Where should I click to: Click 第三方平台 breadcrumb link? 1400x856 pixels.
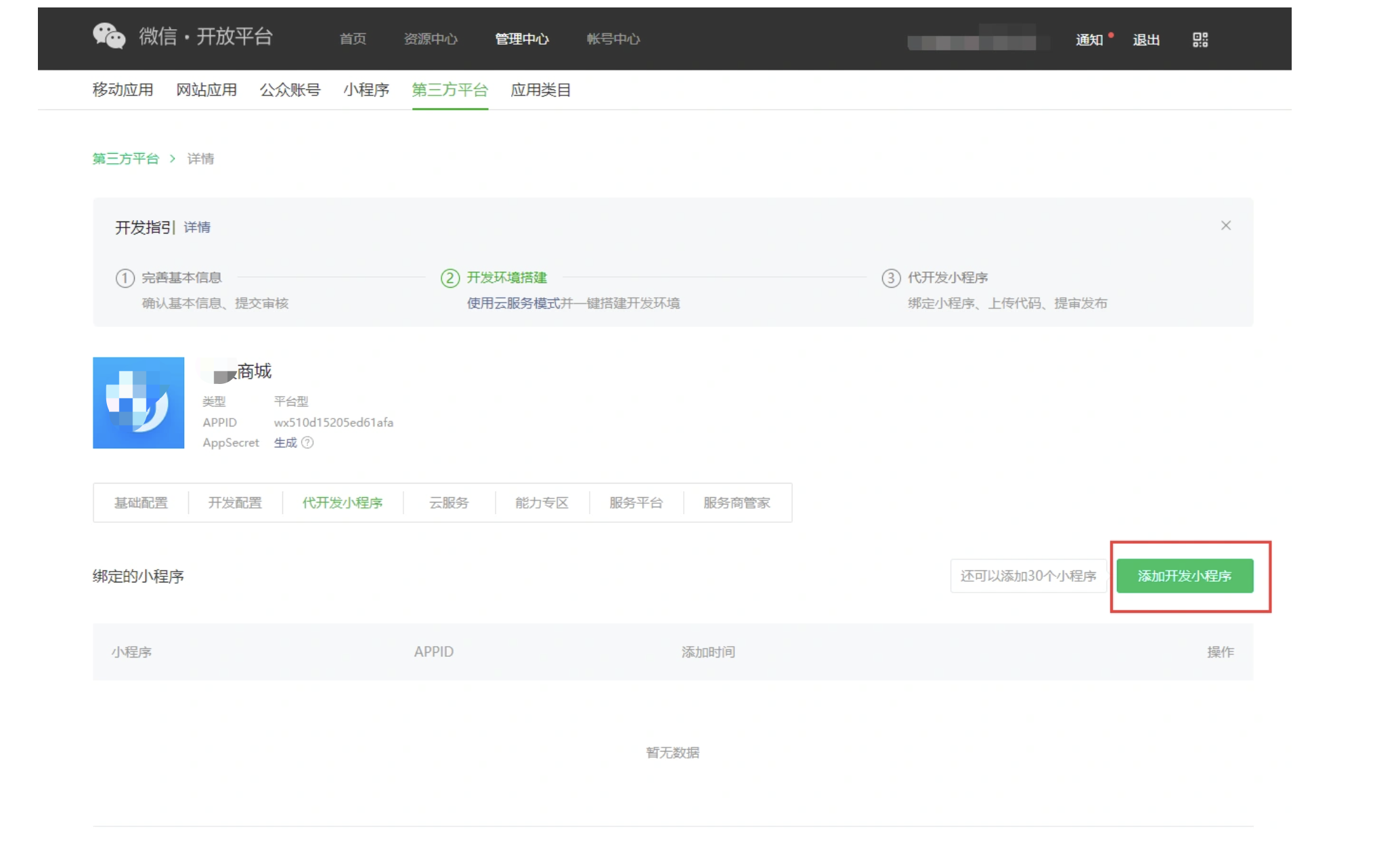click(x=126, y=158)
